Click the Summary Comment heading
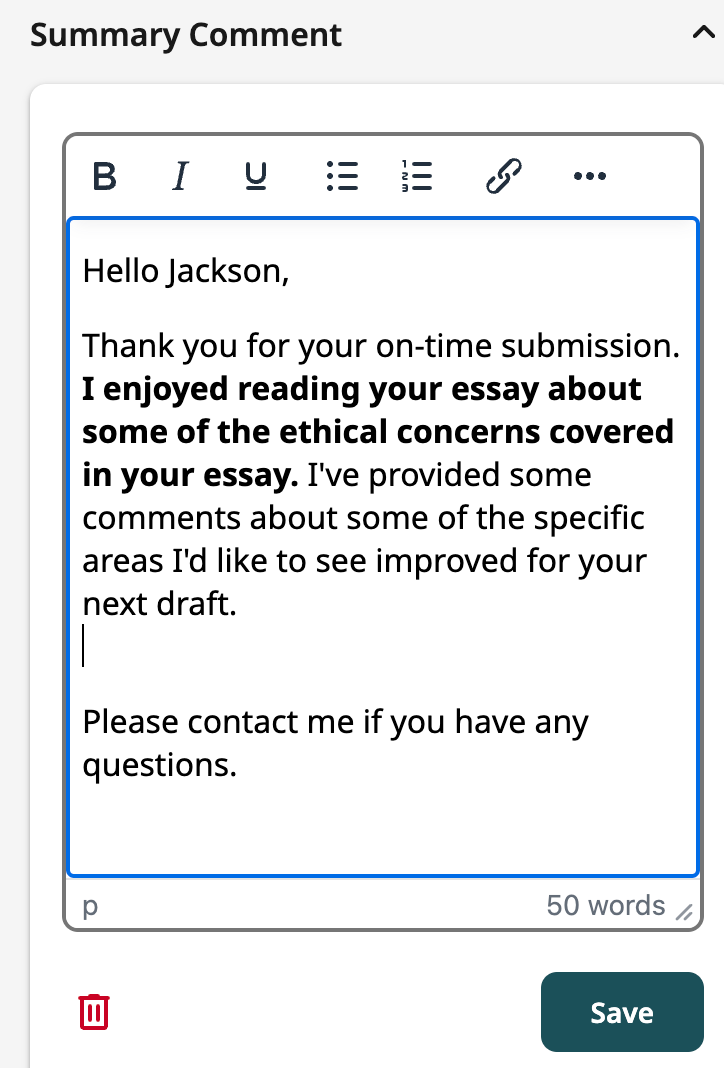 coord(186,35)
